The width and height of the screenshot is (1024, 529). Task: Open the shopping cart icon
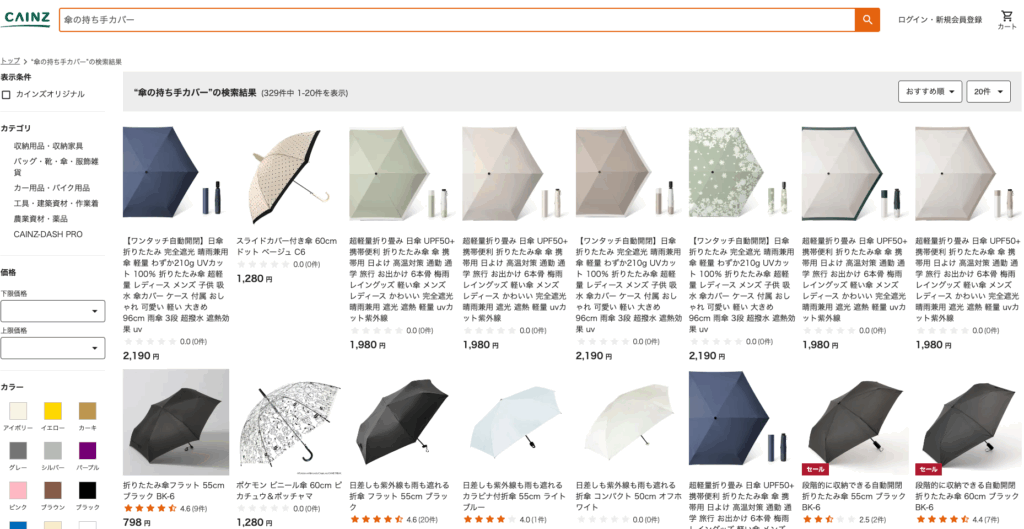[x=1007, y=20]
